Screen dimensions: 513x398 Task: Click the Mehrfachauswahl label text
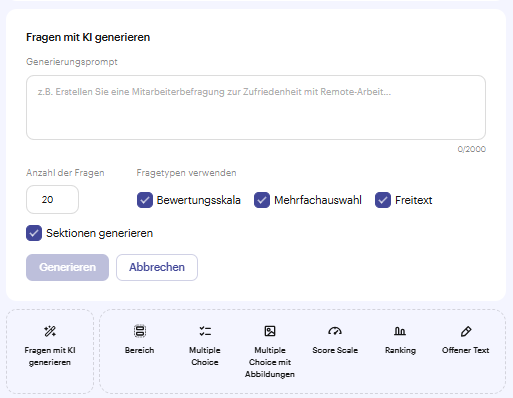coord(318,200)
